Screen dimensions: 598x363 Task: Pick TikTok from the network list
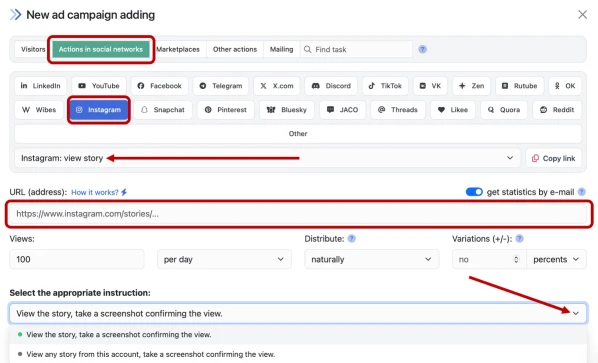pyautogui.click(x=385, y=86)
